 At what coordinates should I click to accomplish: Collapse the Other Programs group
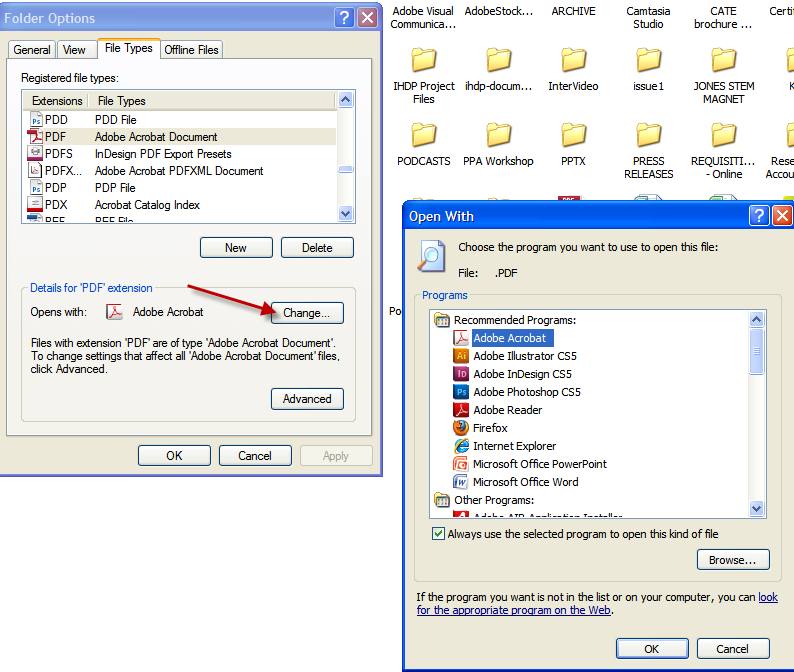pyautogui.click(x=442, y=500)
